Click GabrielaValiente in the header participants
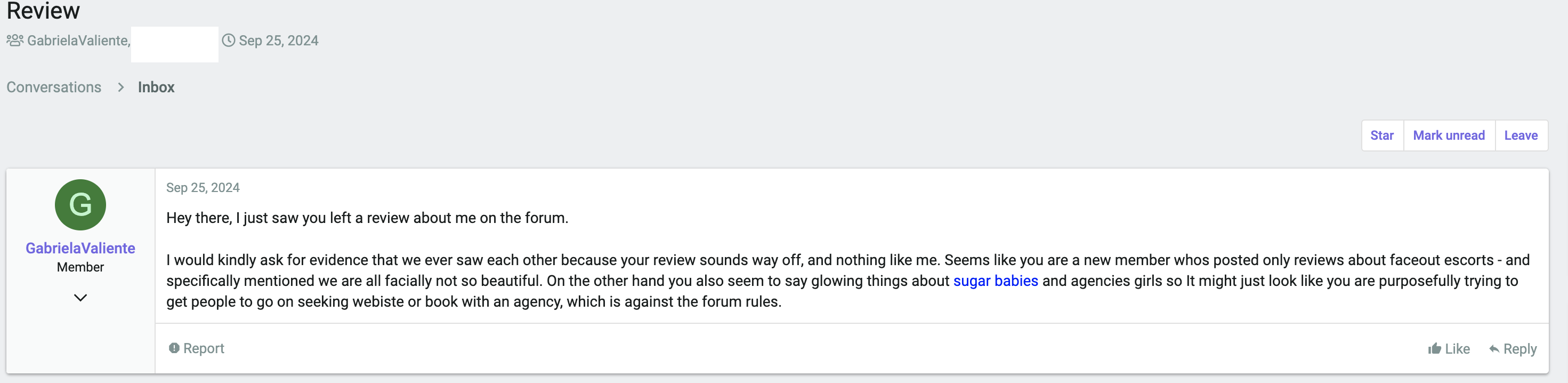The height and width of the screenshot is (383, 1568). click(x=78, y=41)
